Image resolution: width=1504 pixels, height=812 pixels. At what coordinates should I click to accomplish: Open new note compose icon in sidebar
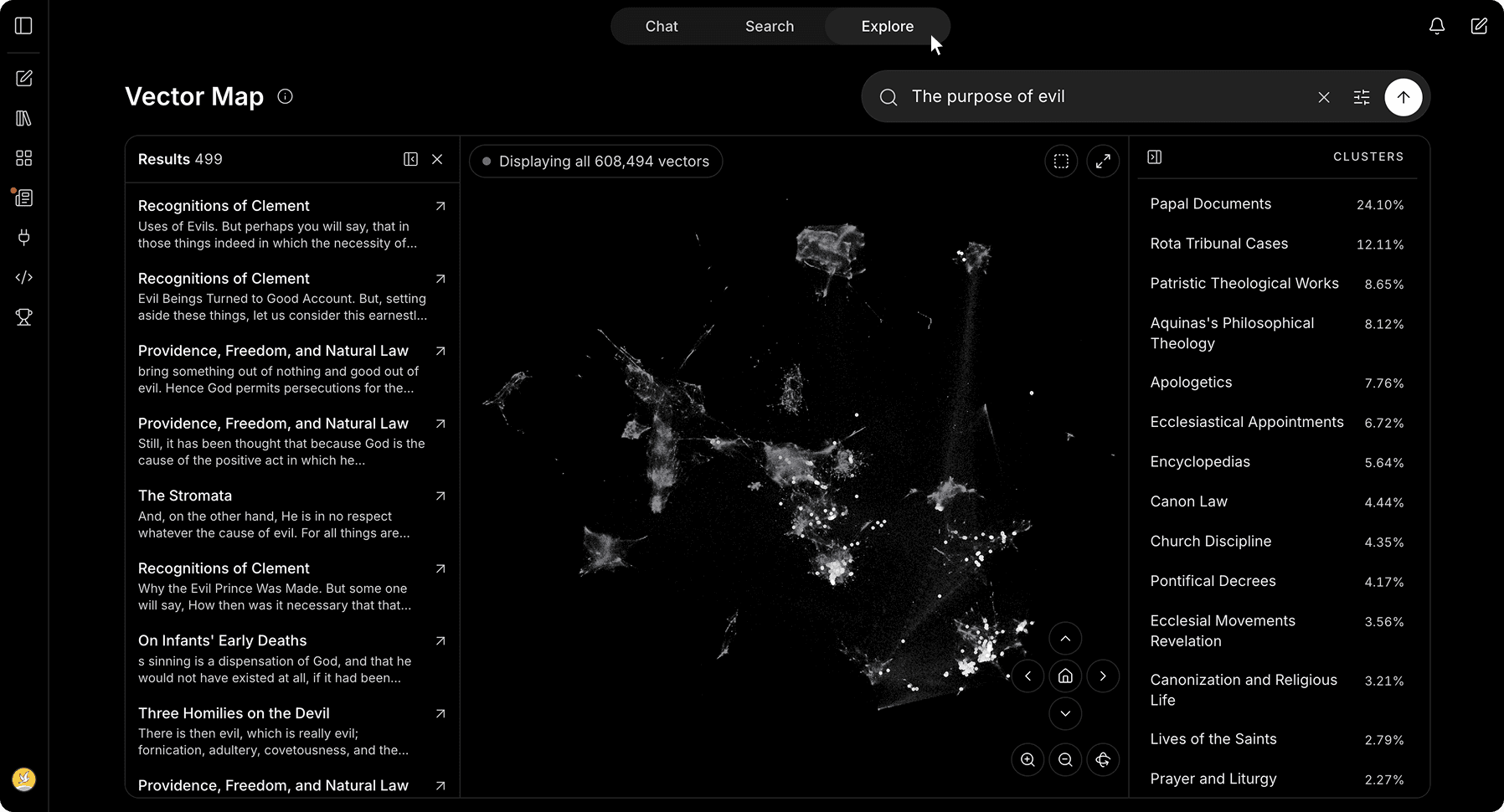click(x=23, y=78)
